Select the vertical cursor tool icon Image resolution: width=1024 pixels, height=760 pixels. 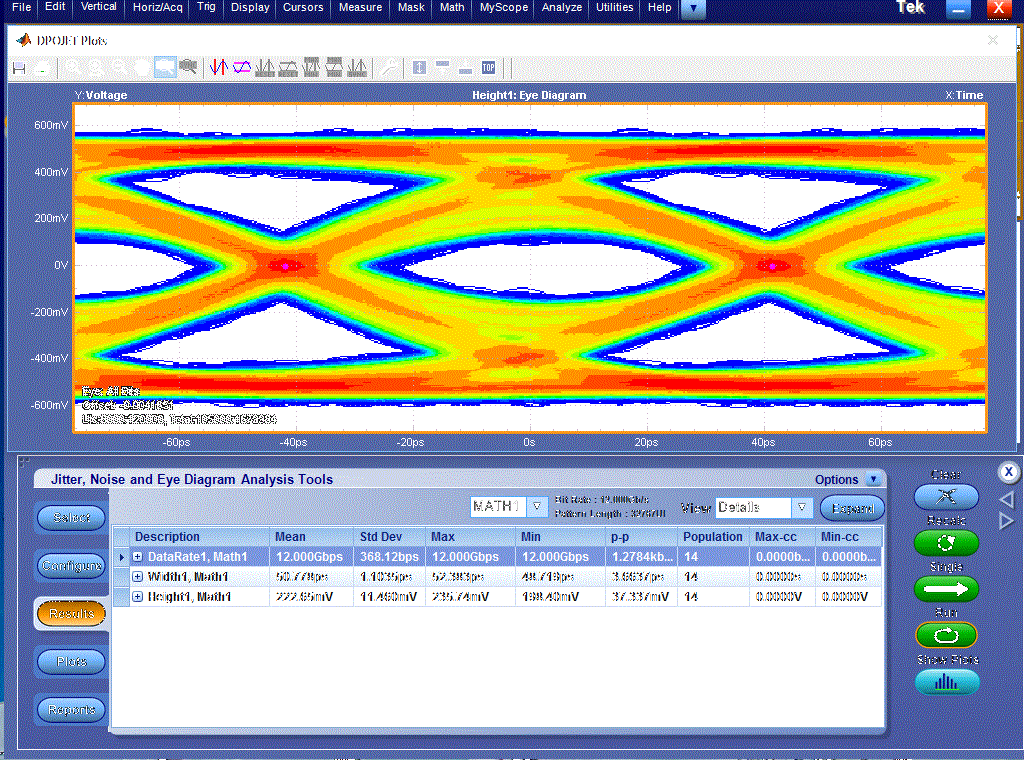pyautogui.click(x=219, y=67)
